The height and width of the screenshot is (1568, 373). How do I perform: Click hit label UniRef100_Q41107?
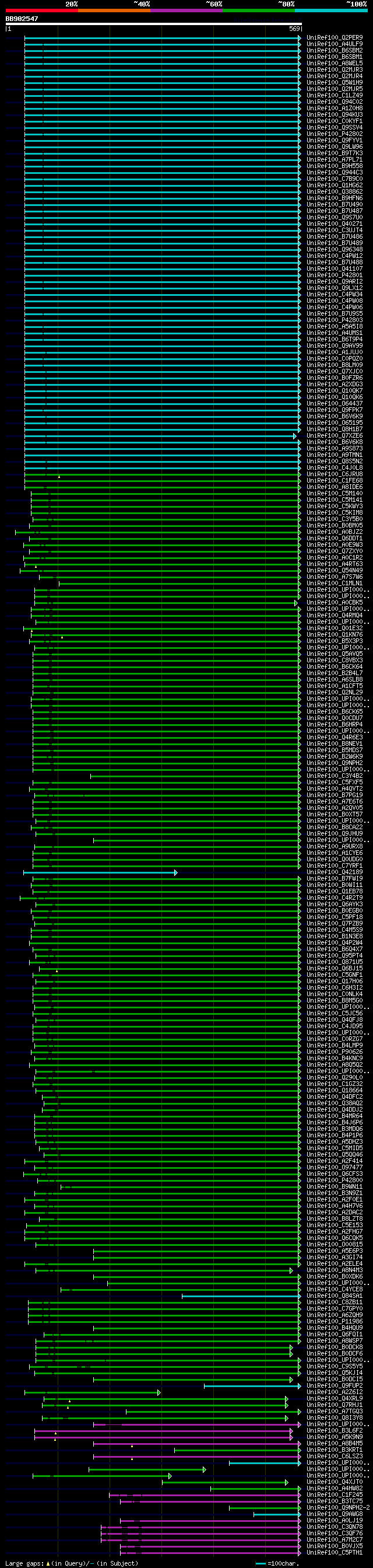[x=335, y=268]
